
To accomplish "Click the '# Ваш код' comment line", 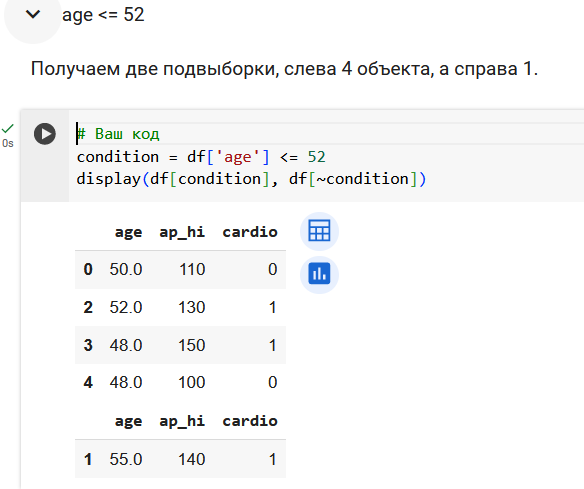I will [118, 134].
